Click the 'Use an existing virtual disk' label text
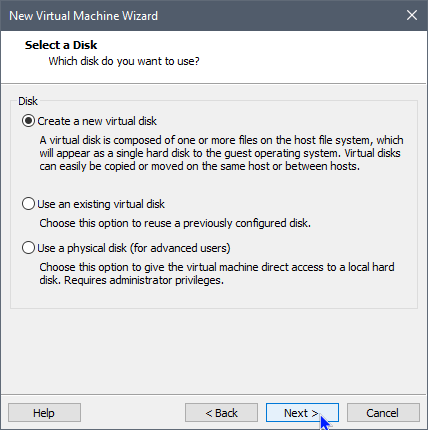Viewport: 428px width, 430px height. point(101,204)
